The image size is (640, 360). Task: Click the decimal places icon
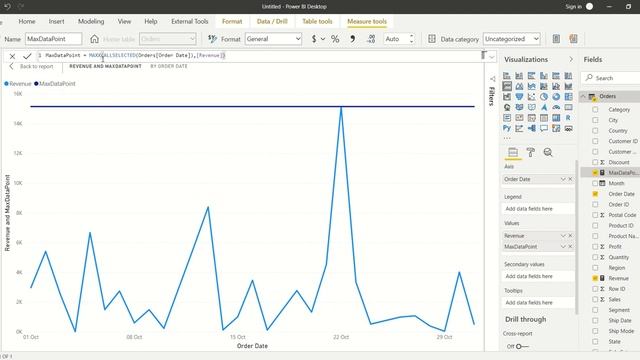coord(371,39)
